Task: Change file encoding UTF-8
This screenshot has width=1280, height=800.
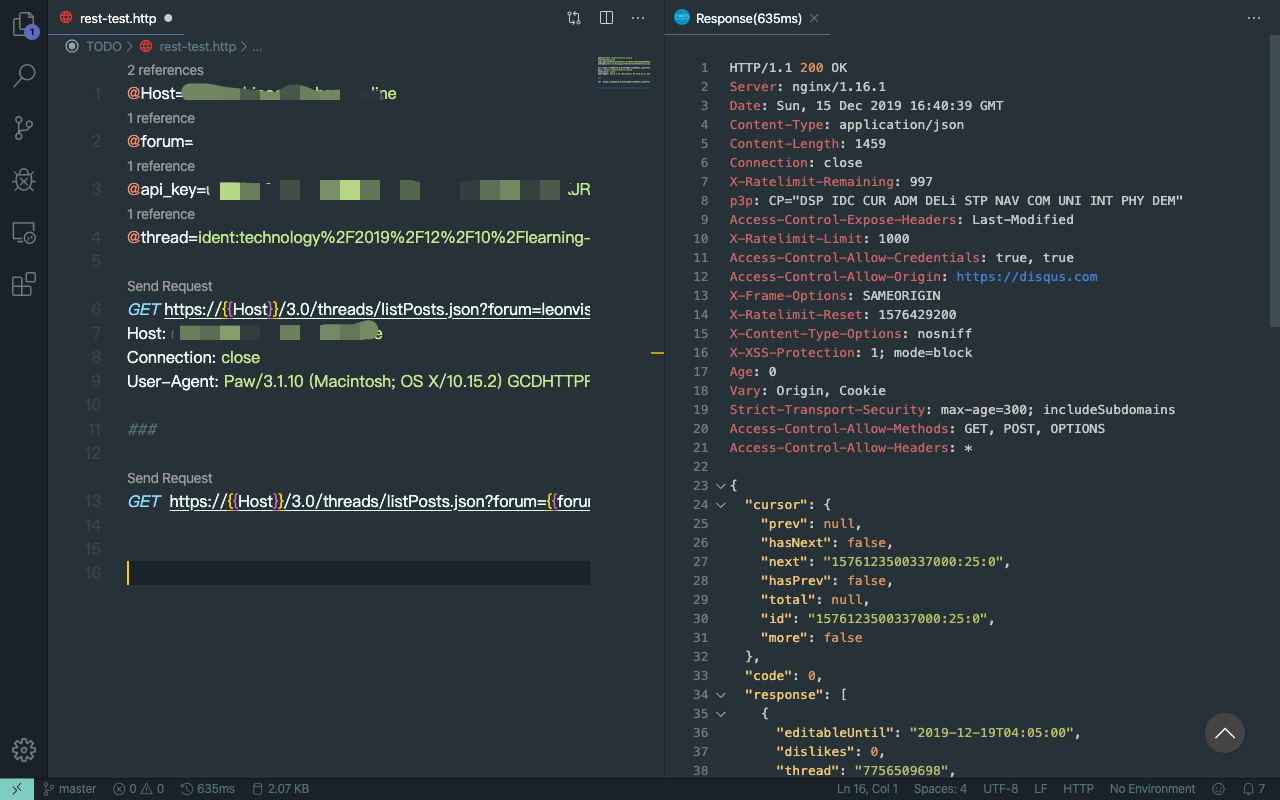Action: coord(1000,789)
